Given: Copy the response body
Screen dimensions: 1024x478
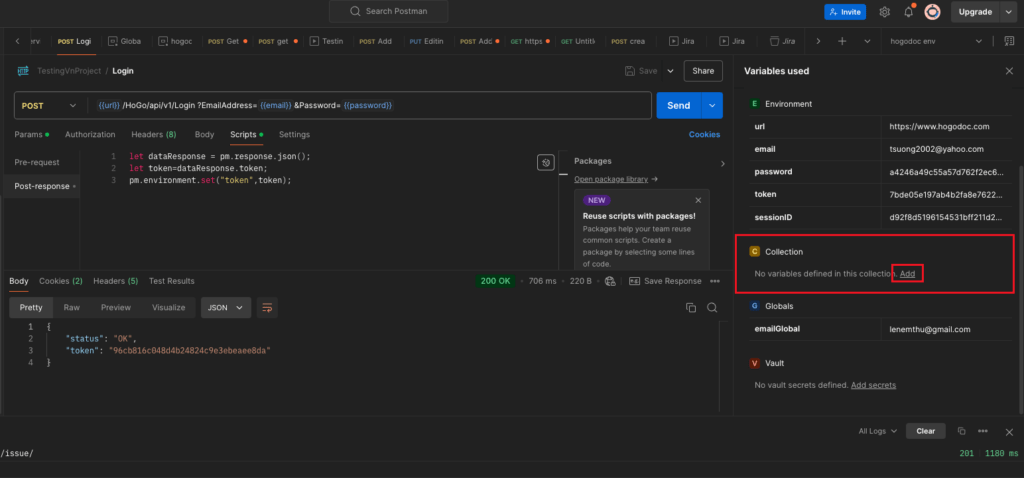Looking at the screenshot, I should [x=691, y=308].
